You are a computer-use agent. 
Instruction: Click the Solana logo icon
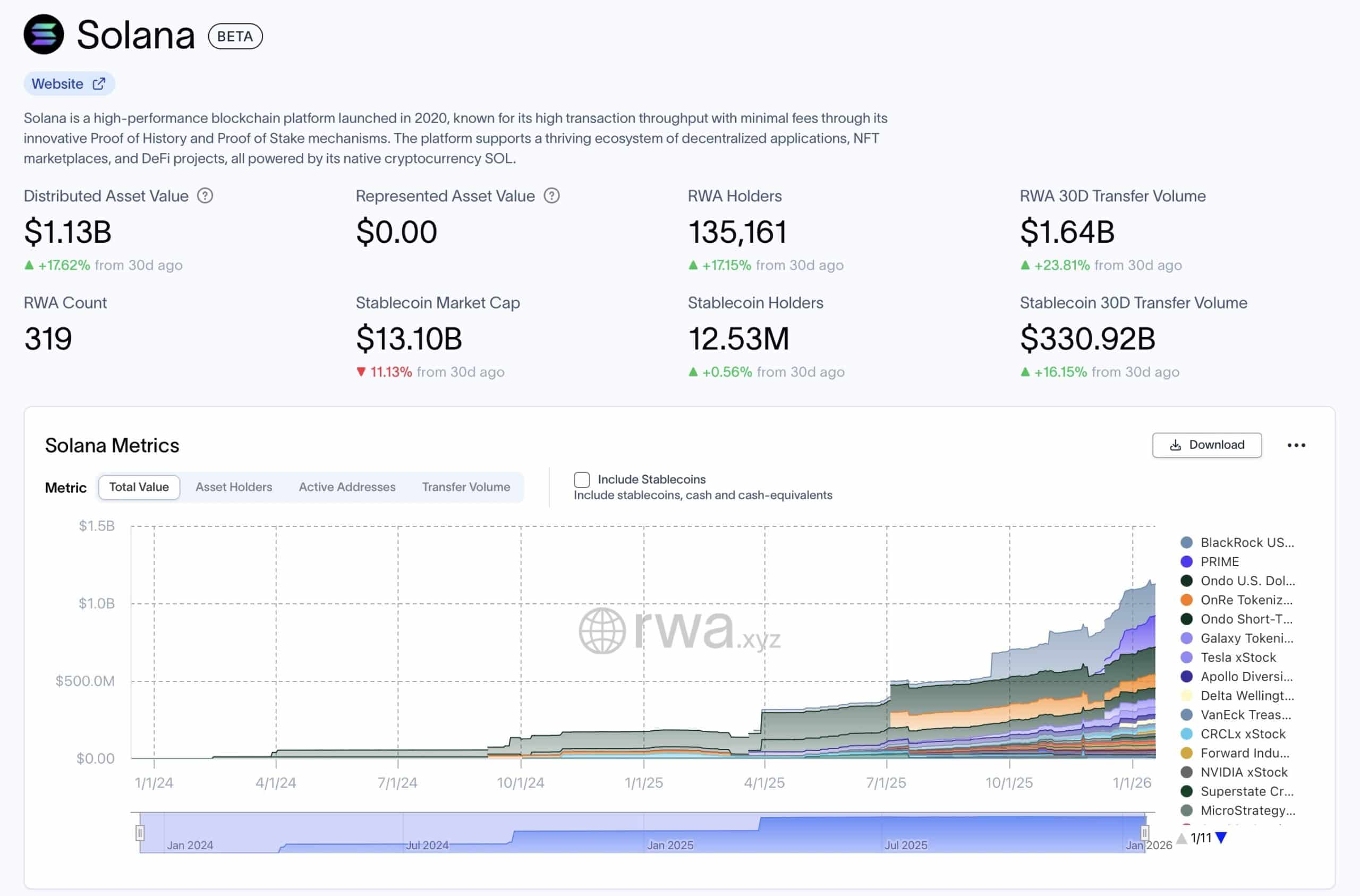[44, 35]
